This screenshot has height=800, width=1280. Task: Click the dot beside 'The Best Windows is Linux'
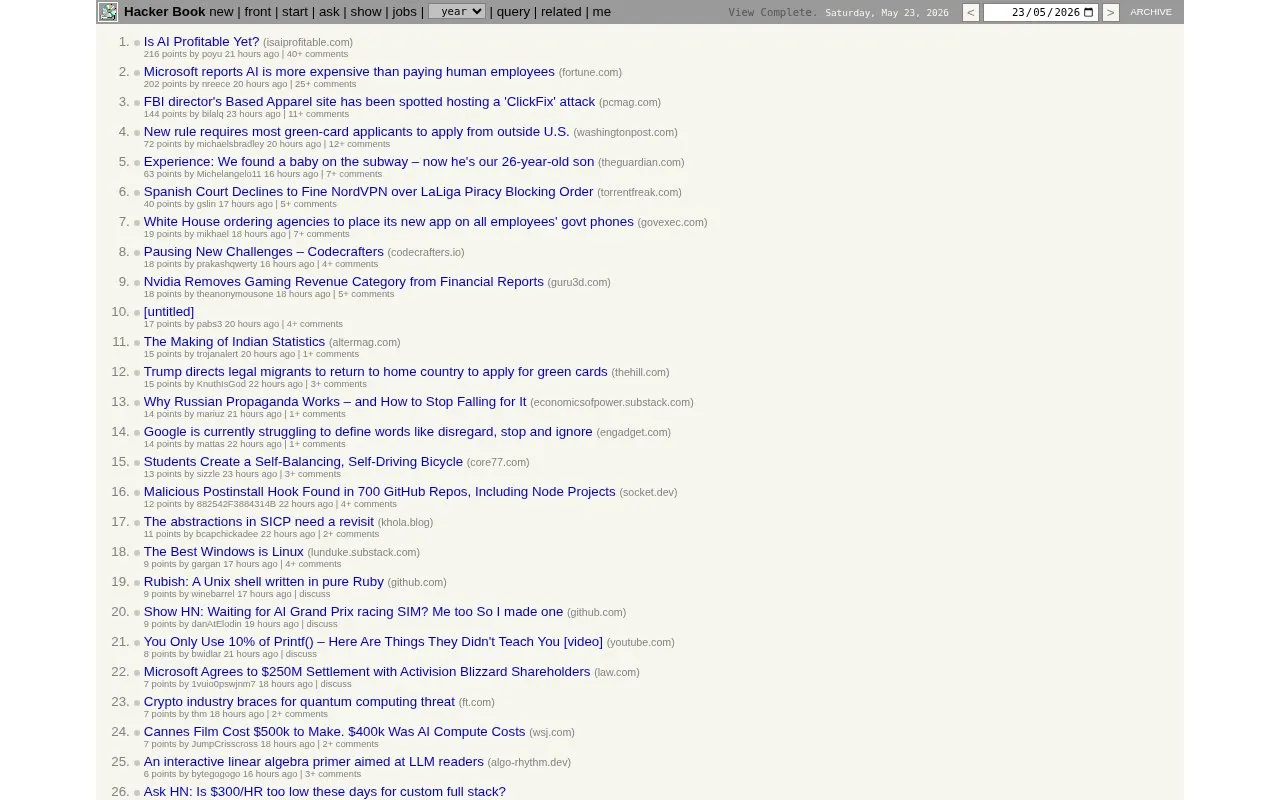[137, 553]
